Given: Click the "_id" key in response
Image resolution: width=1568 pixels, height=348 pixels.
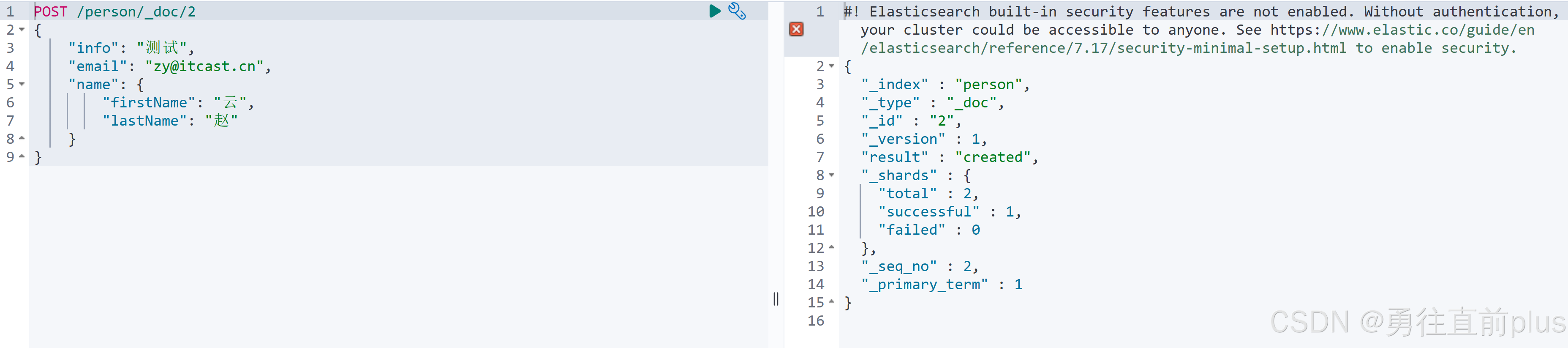Looking at the screenshot, I should (882, 121).
